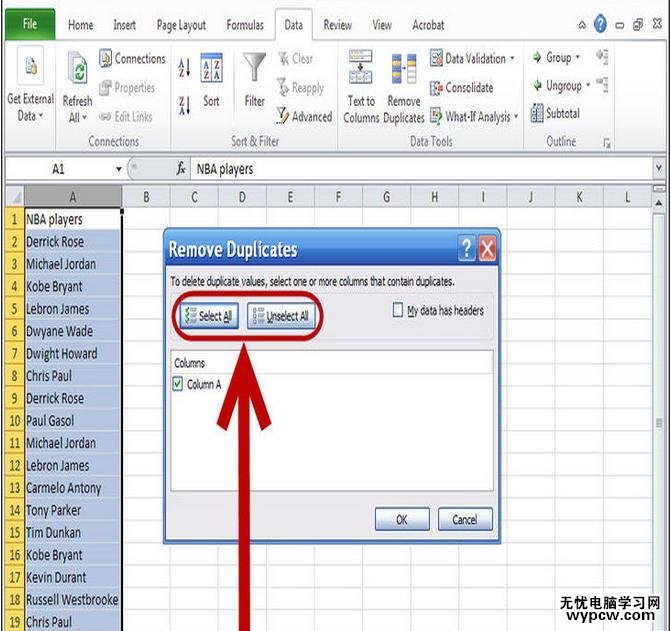Screen dimensions: 671x631
Task: Expand the formula bar
Action: pyautogui.click(x=659, y=168)
